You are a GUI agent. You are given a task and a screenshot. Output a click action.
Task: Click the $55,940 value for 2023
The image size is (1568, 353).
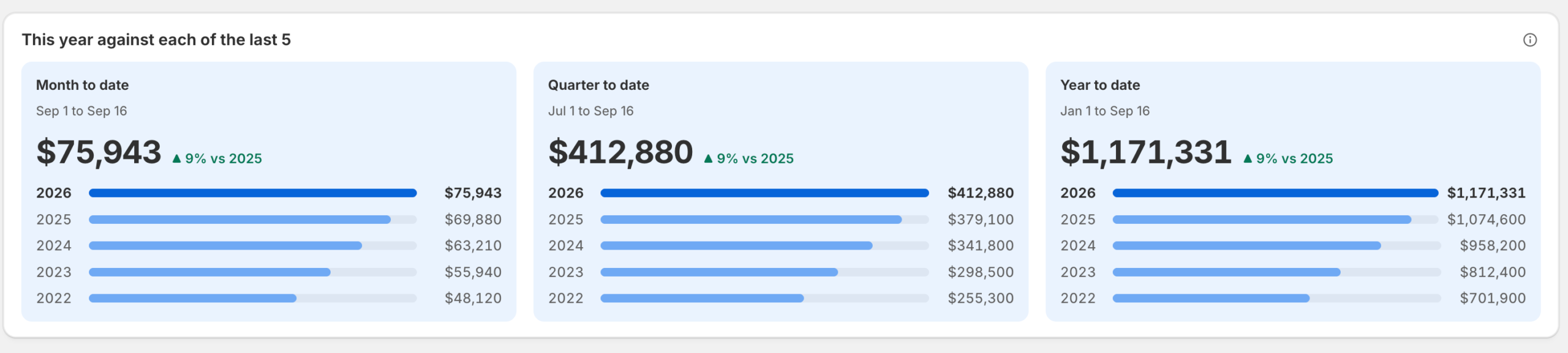pyautogui.click(x=473, y=272)
